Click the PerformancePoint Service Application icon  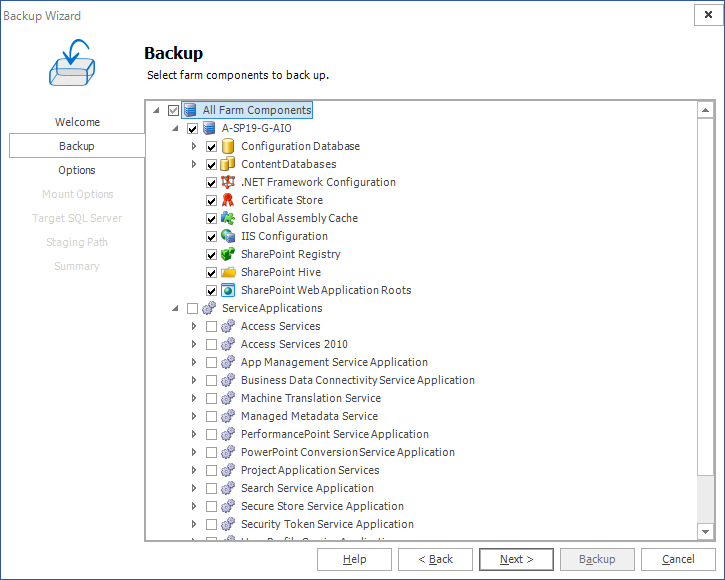[x=228, y=434]
